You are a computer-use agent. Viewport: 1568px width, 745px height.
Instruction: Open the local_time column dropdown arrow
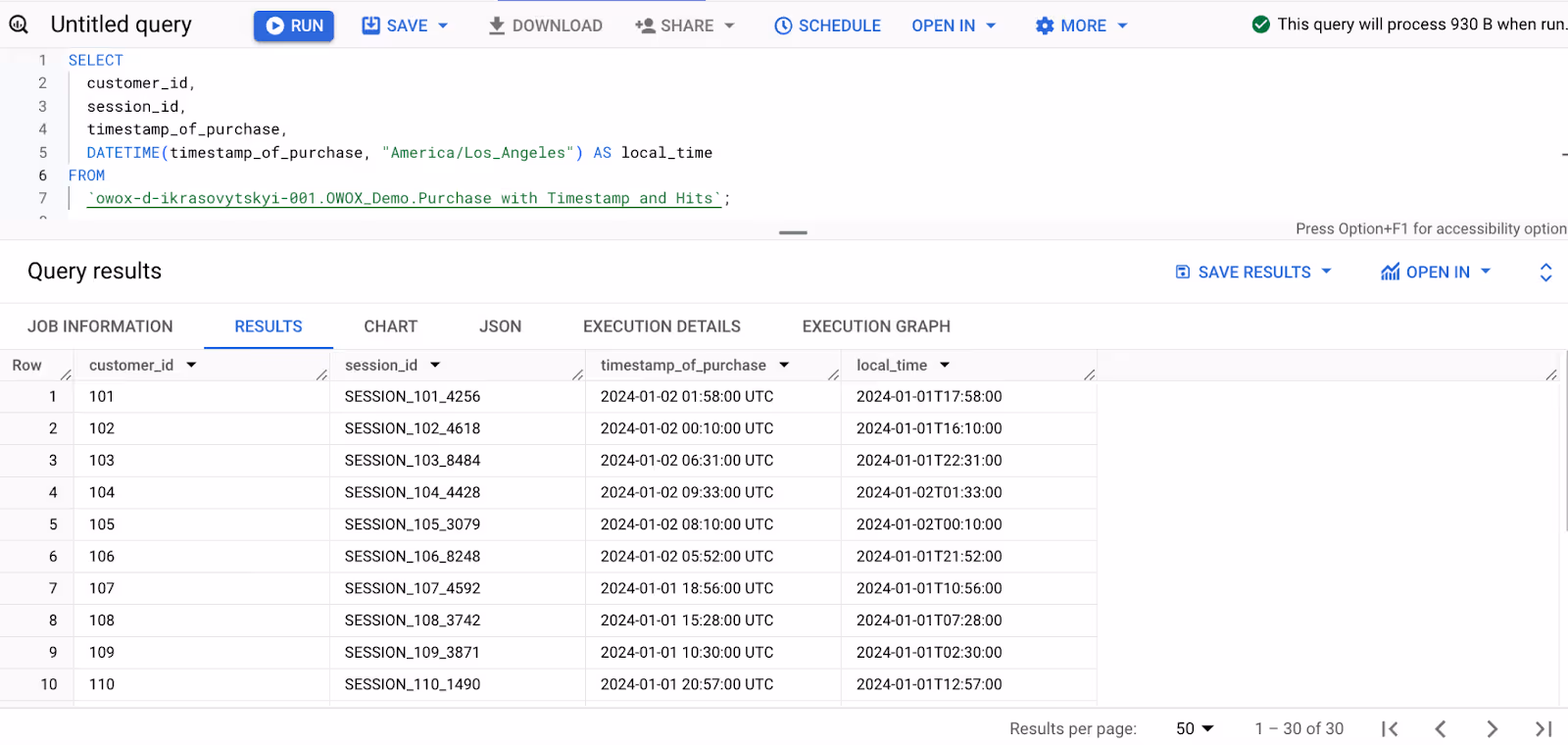pos(945,365)
